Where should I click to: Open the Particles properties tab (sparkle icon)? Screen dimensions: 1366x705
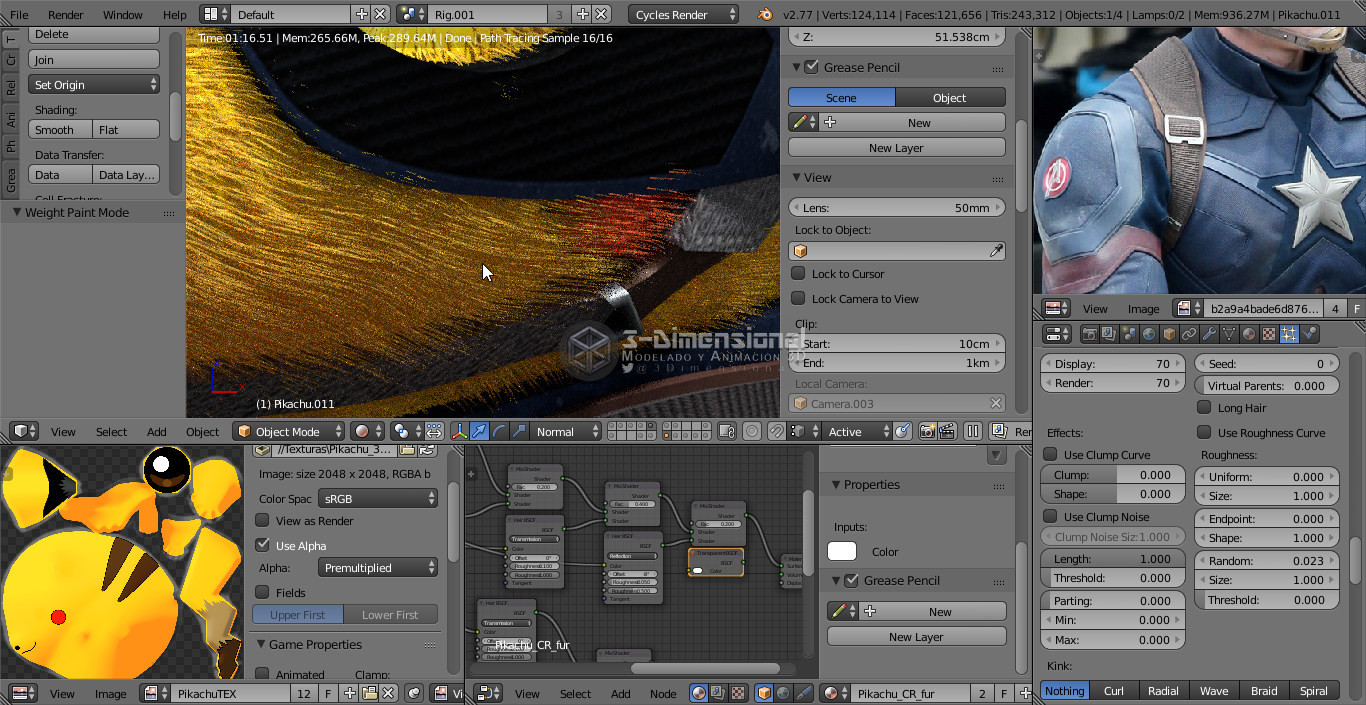1289,334
